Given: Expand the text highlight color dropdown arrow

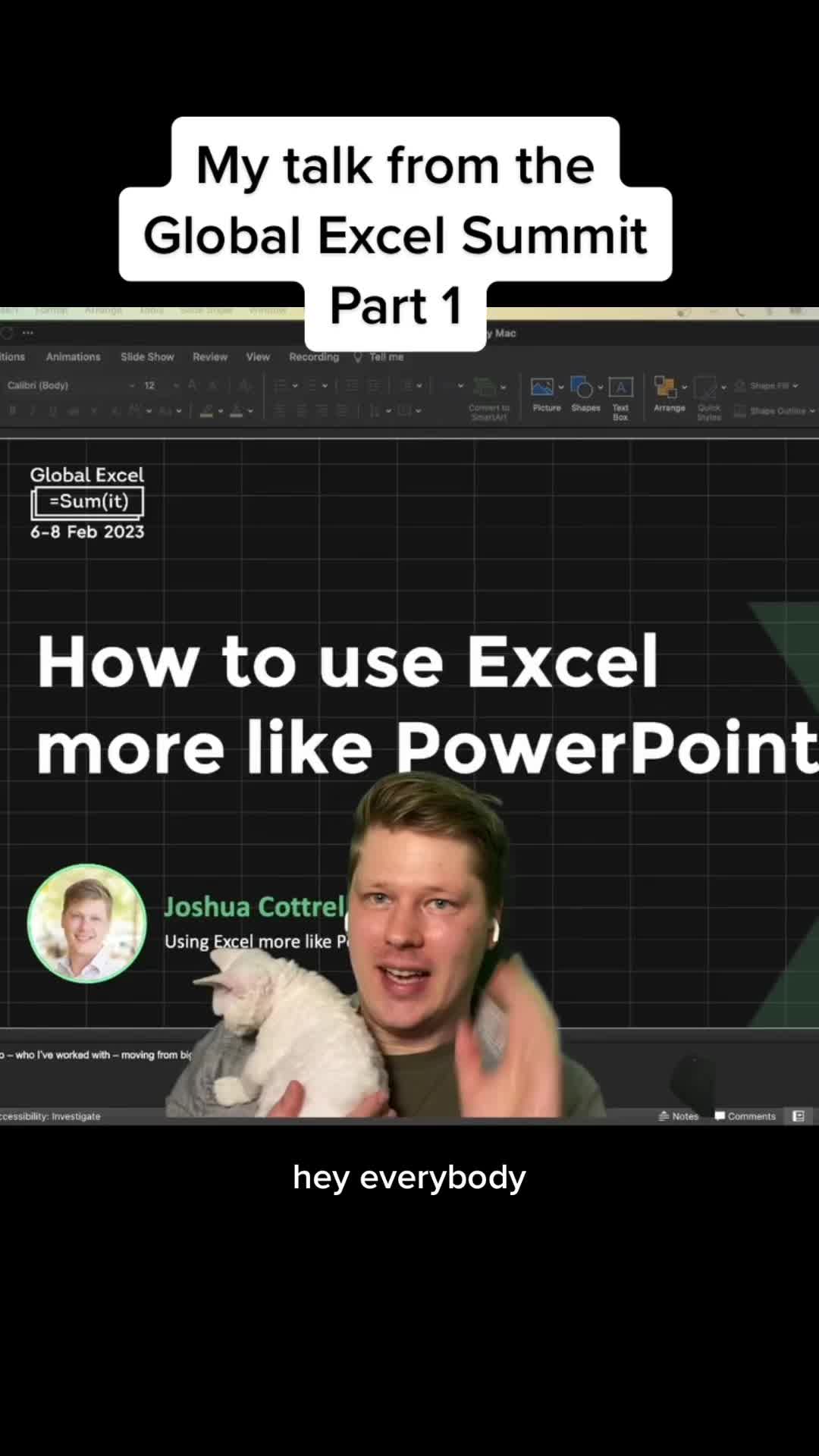Looking at the screenshot, I should click(221, 411).
